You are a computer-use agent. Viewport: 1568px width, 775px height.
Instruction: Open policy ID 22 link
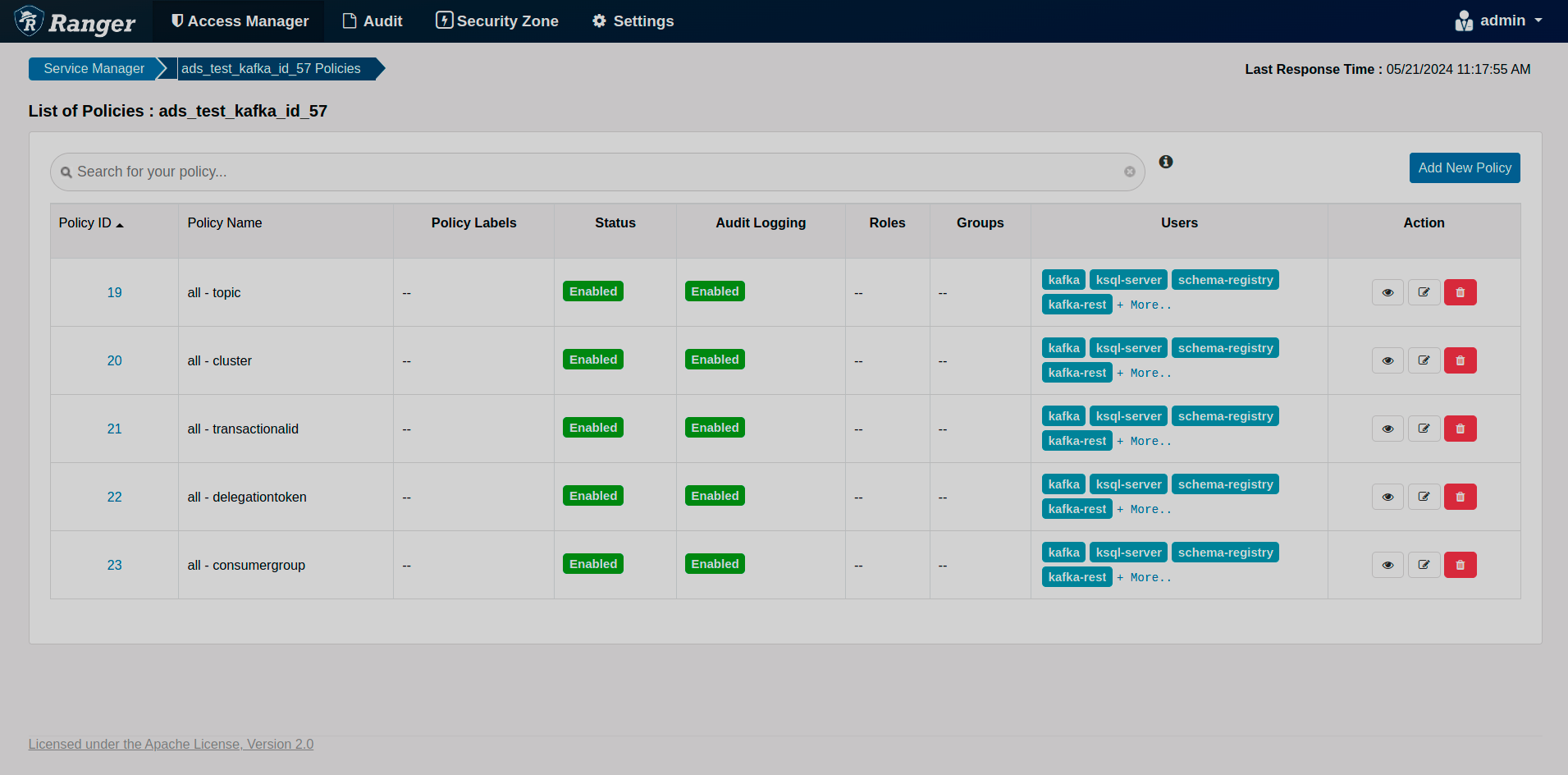[x=114, y=497]
